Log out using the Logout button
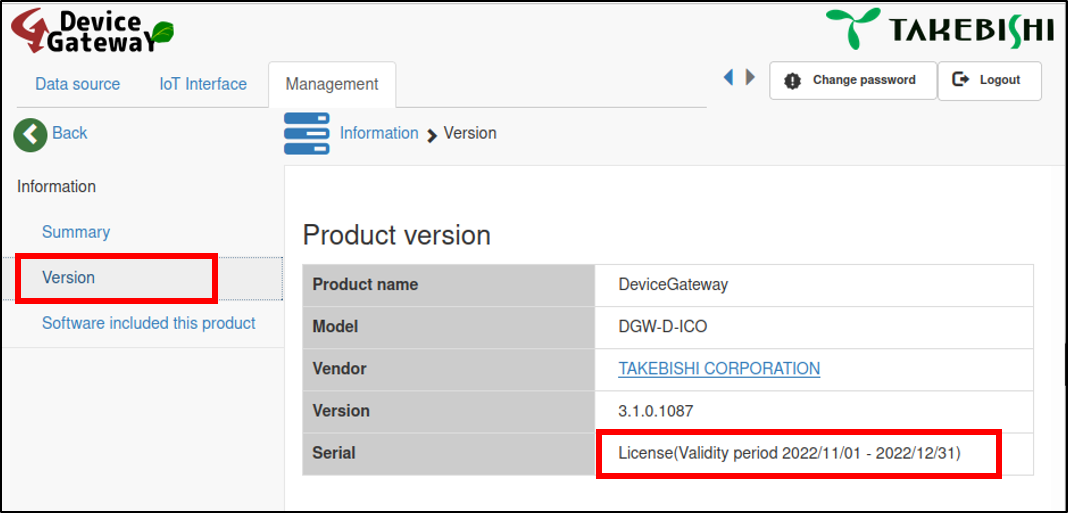 (988, 80)
